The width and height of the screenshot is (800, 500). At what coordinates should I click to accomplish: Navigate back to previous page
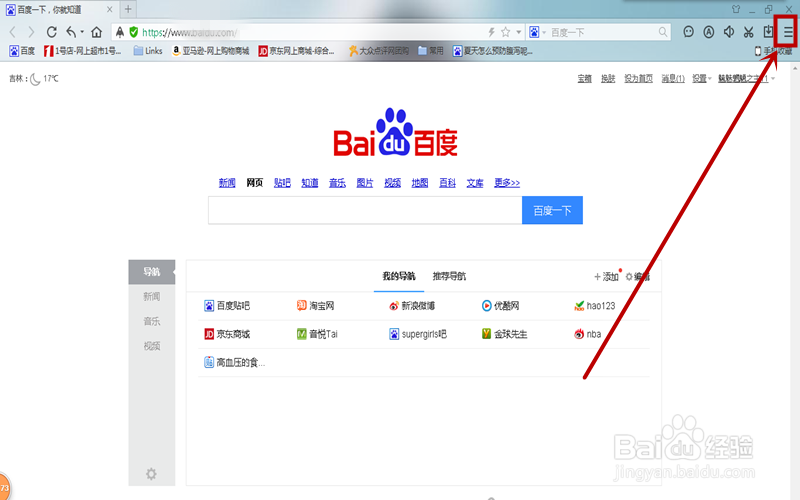13,32
